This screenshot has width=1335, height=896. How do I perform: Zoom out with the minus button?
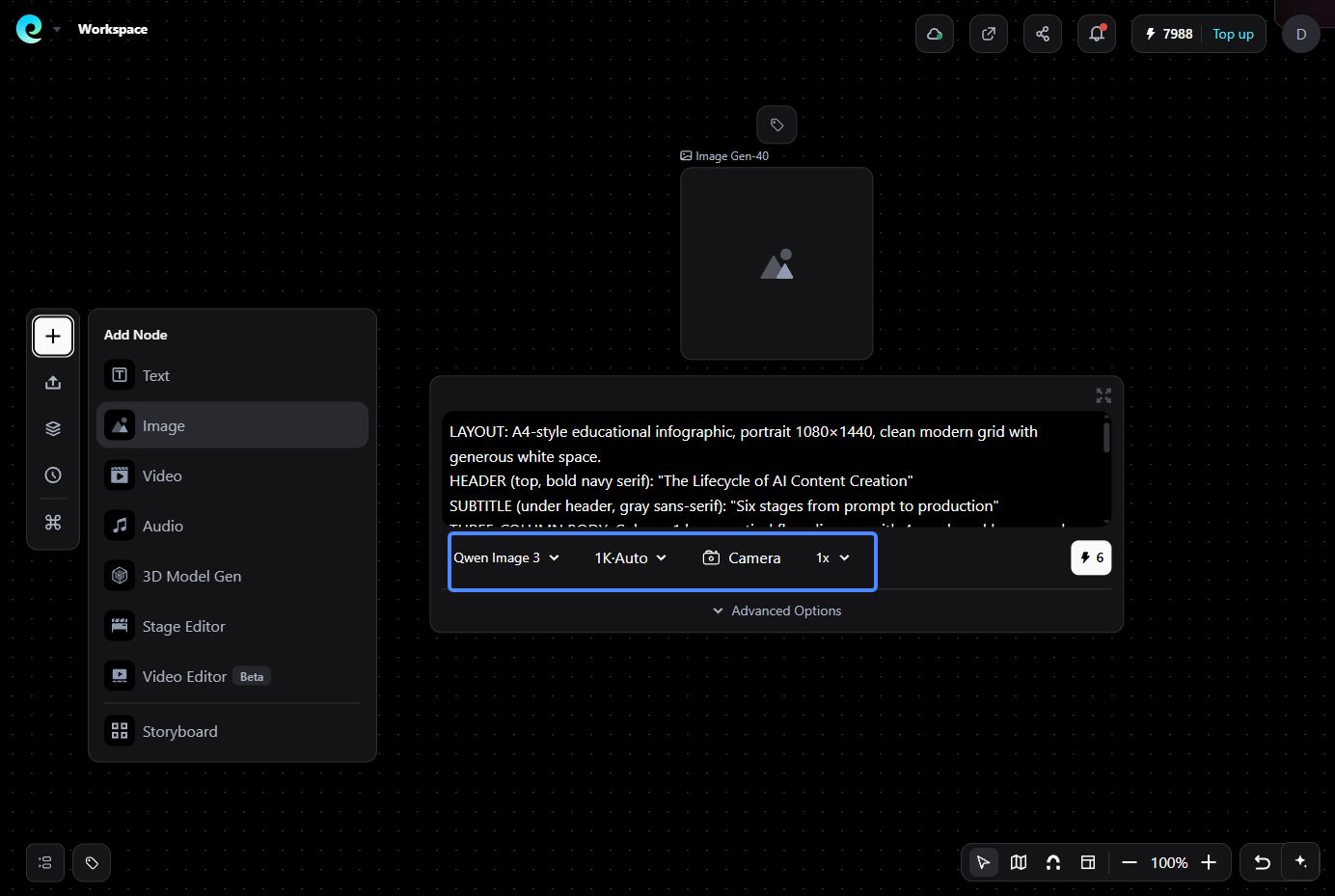tap(1130, 862)
